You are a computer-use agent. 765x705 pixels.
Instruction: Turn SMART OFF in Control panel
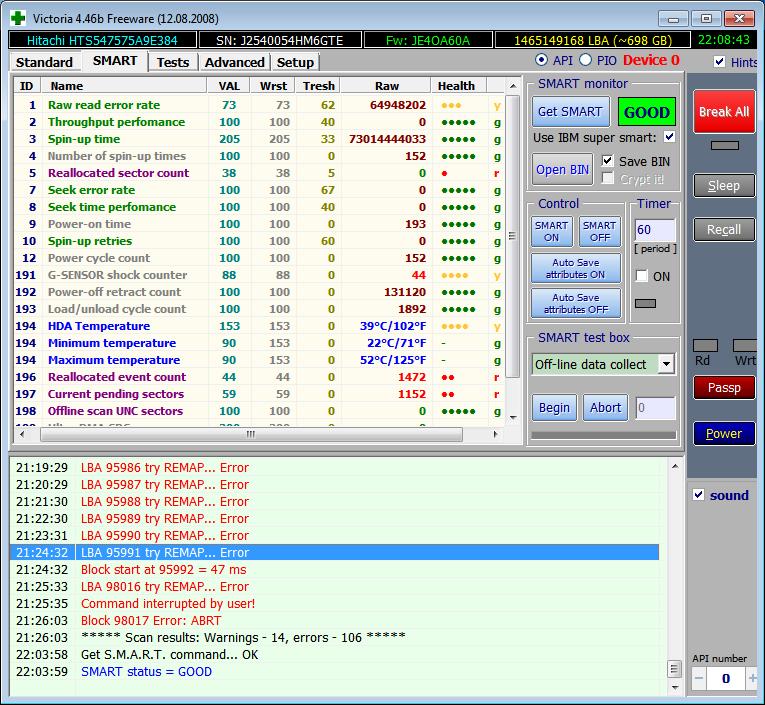pos(599,231)
